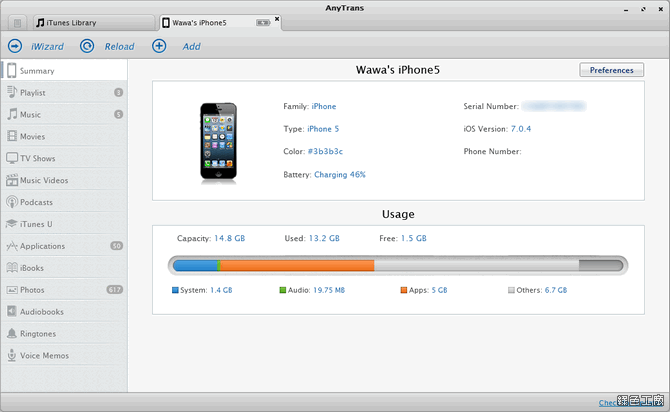Click the orange Apps color swatch
Viewport: 670px width, 412px height.
coord(404,290)
